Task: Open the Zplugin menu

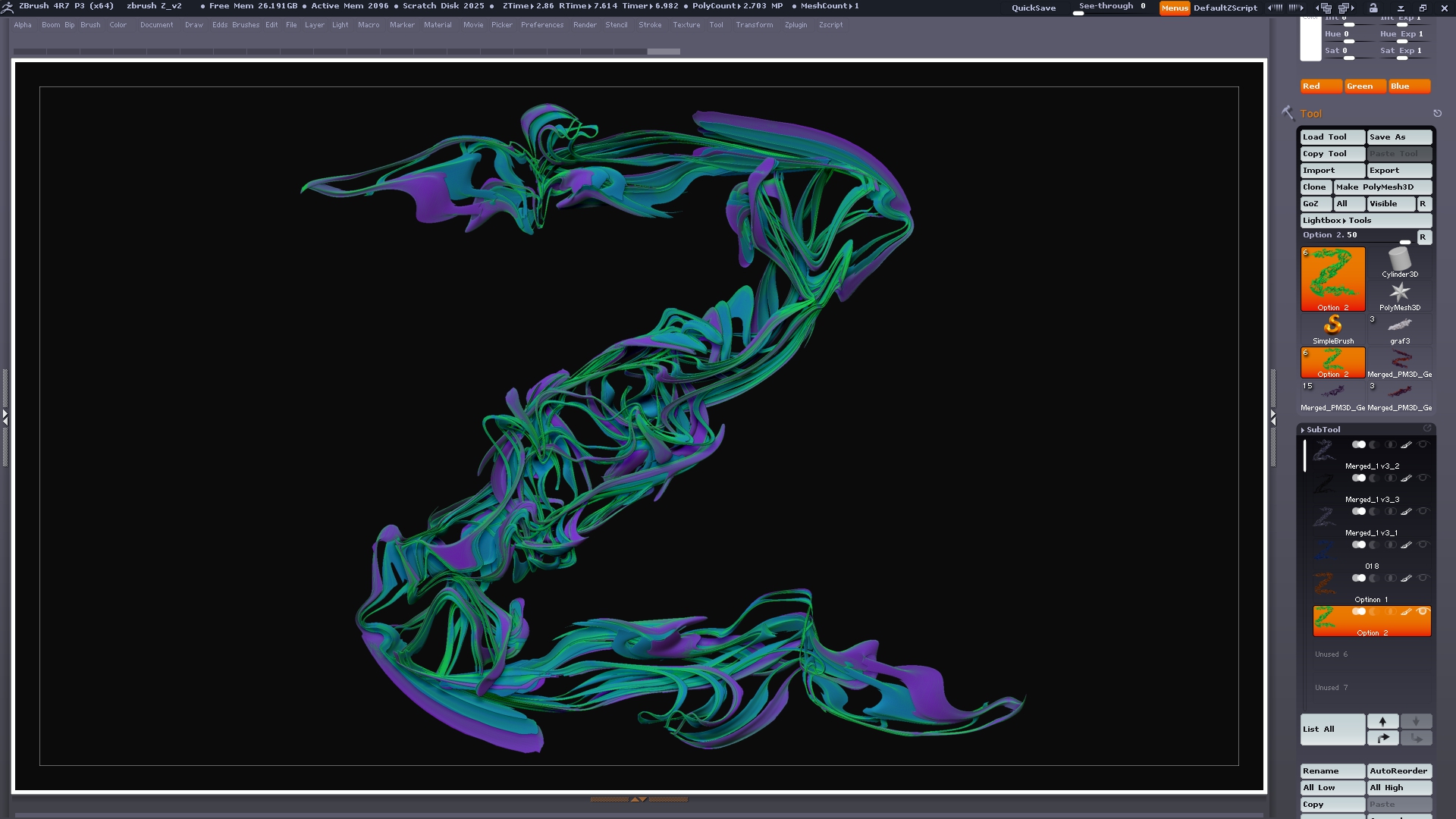Action: coord(795,25)
